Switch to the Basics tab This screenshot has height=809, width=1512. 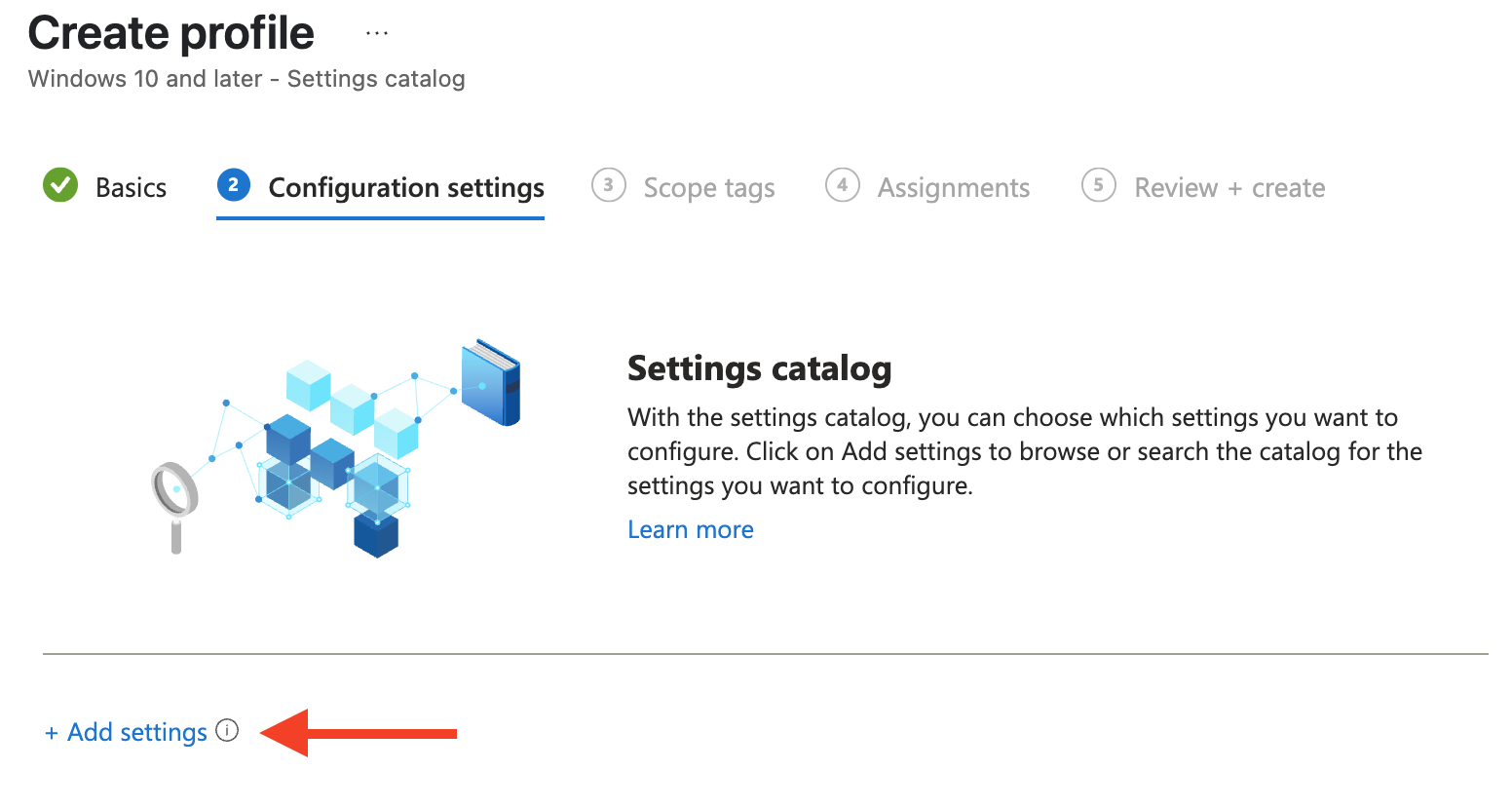[131, 186]
